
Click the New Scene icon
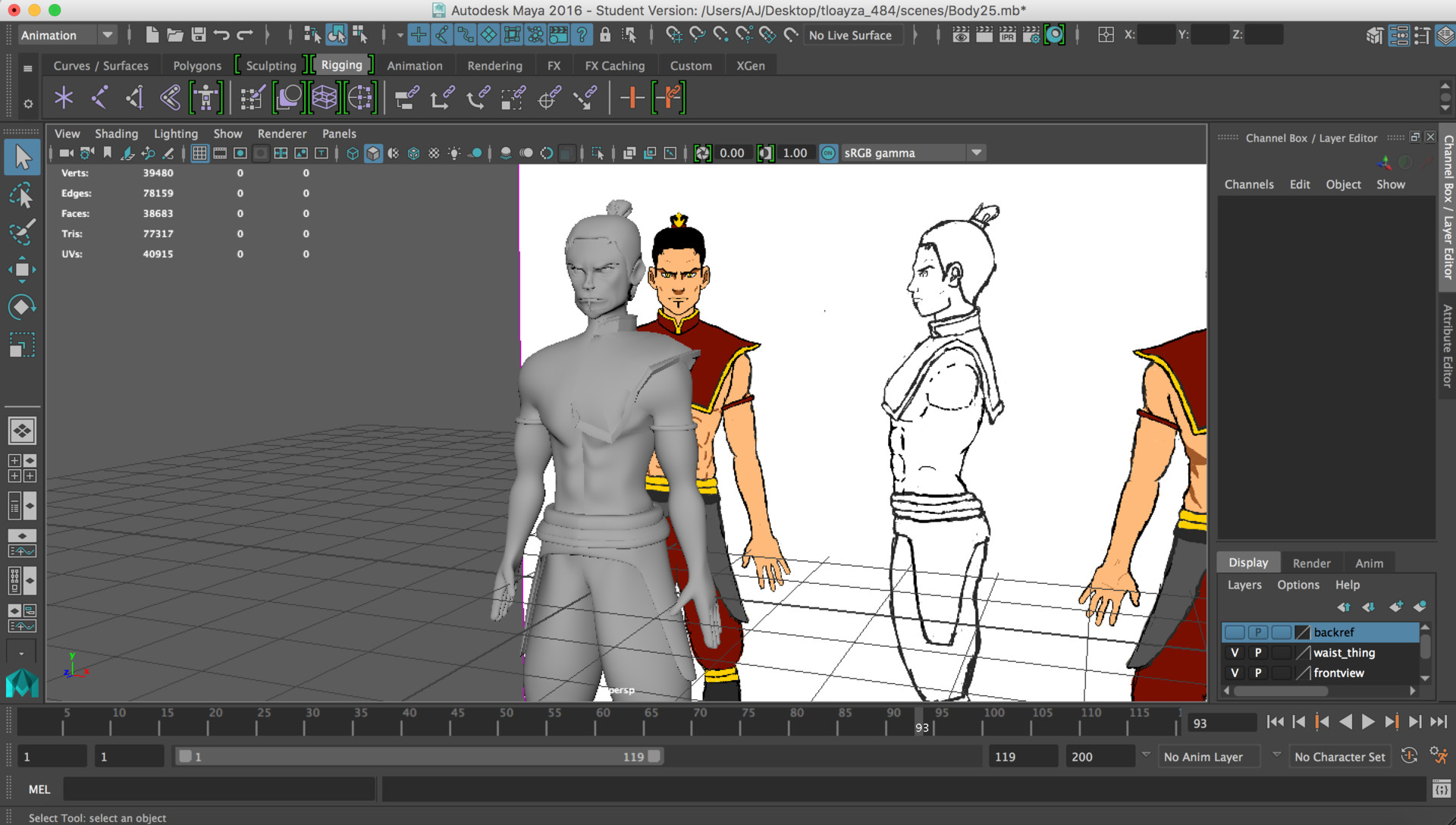[x=152, y=35]
